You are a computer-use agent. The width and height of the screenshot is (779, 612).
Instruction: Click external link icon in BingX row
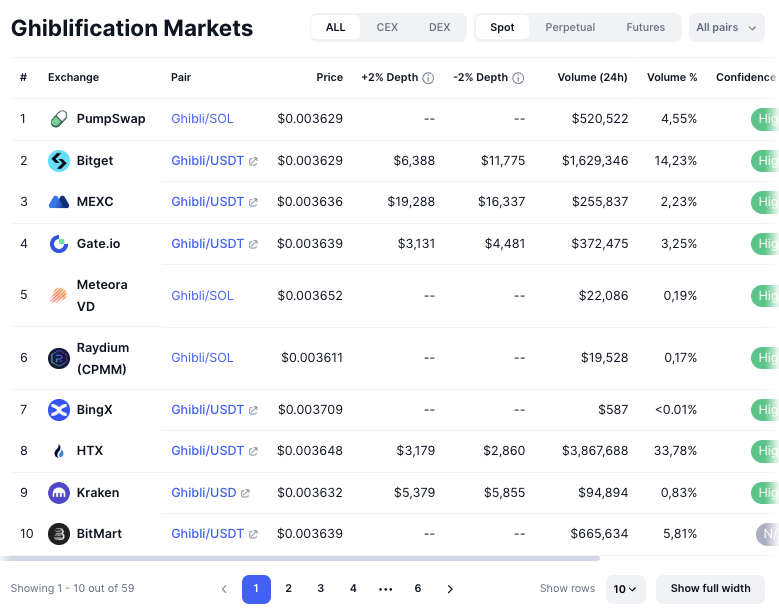click(253, 410)
